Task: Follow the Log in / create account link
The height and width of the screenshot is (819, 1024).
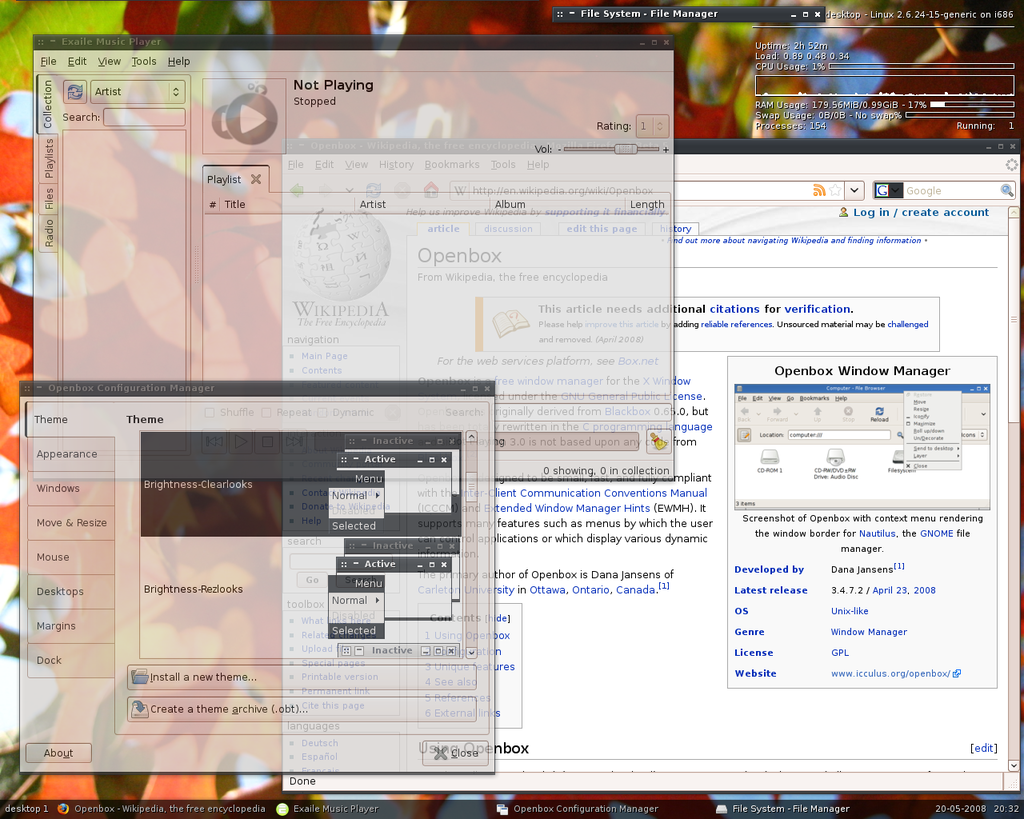Action: pyautogui.click(x=920, y=212)
